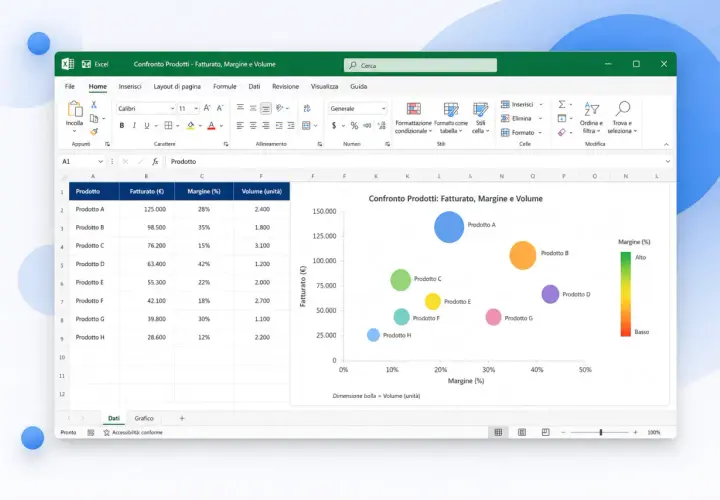Click Formato button in Celle group
The image size is (720, 500).
click(522, 133)
